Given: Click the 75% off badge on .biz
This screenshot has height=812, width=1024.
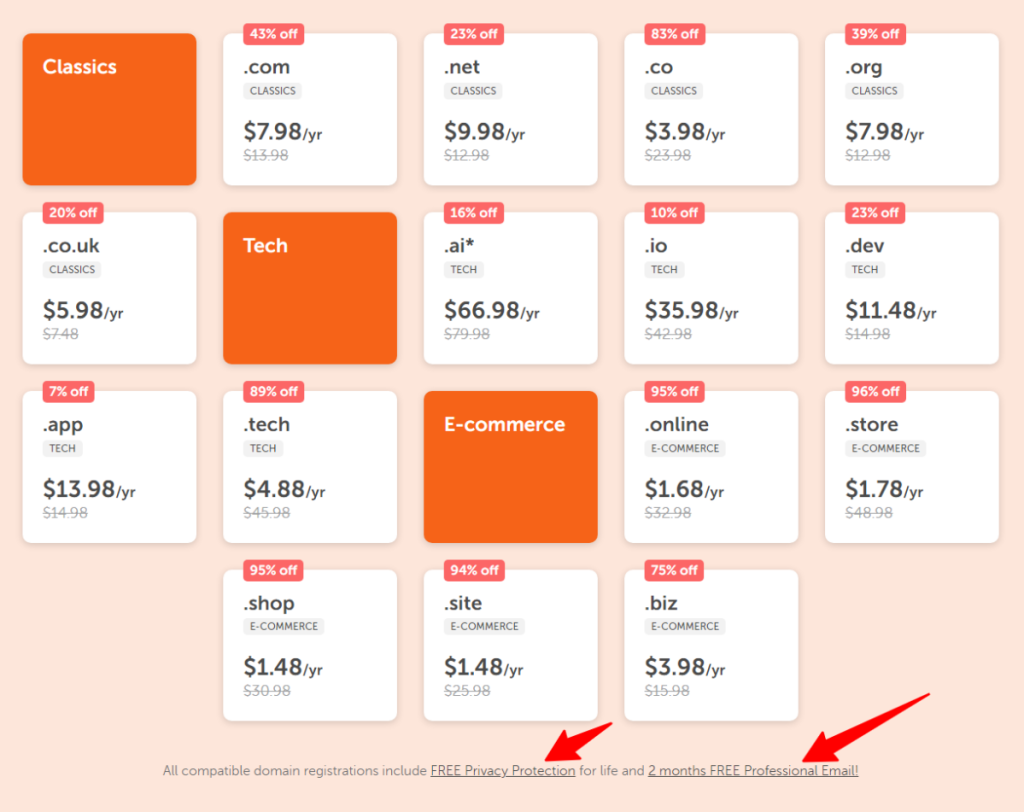Looking at the screenshot, I should (x=675, y=570).
